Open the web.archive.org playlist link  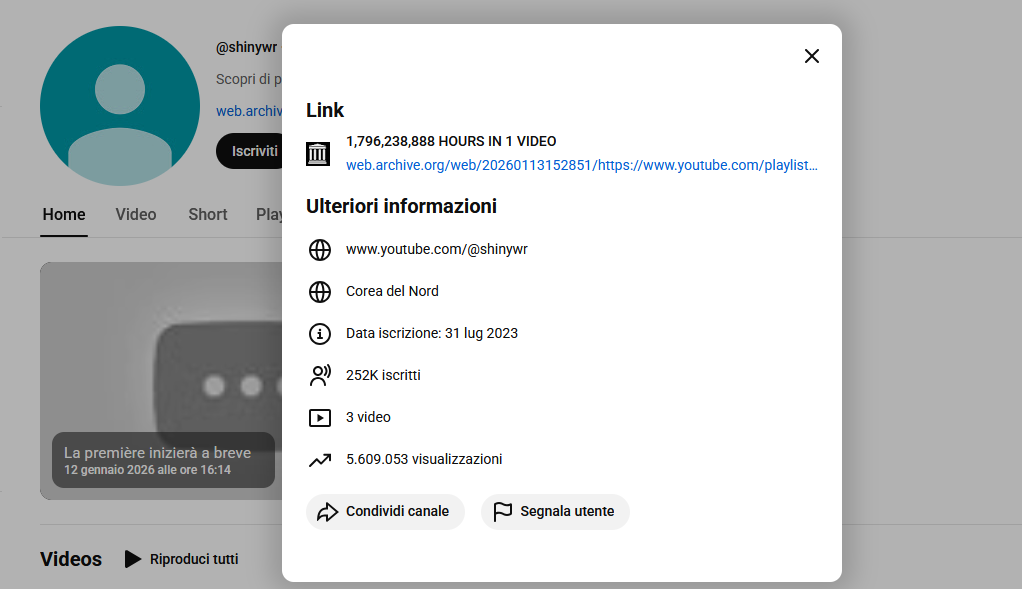(x=581, y=165)
